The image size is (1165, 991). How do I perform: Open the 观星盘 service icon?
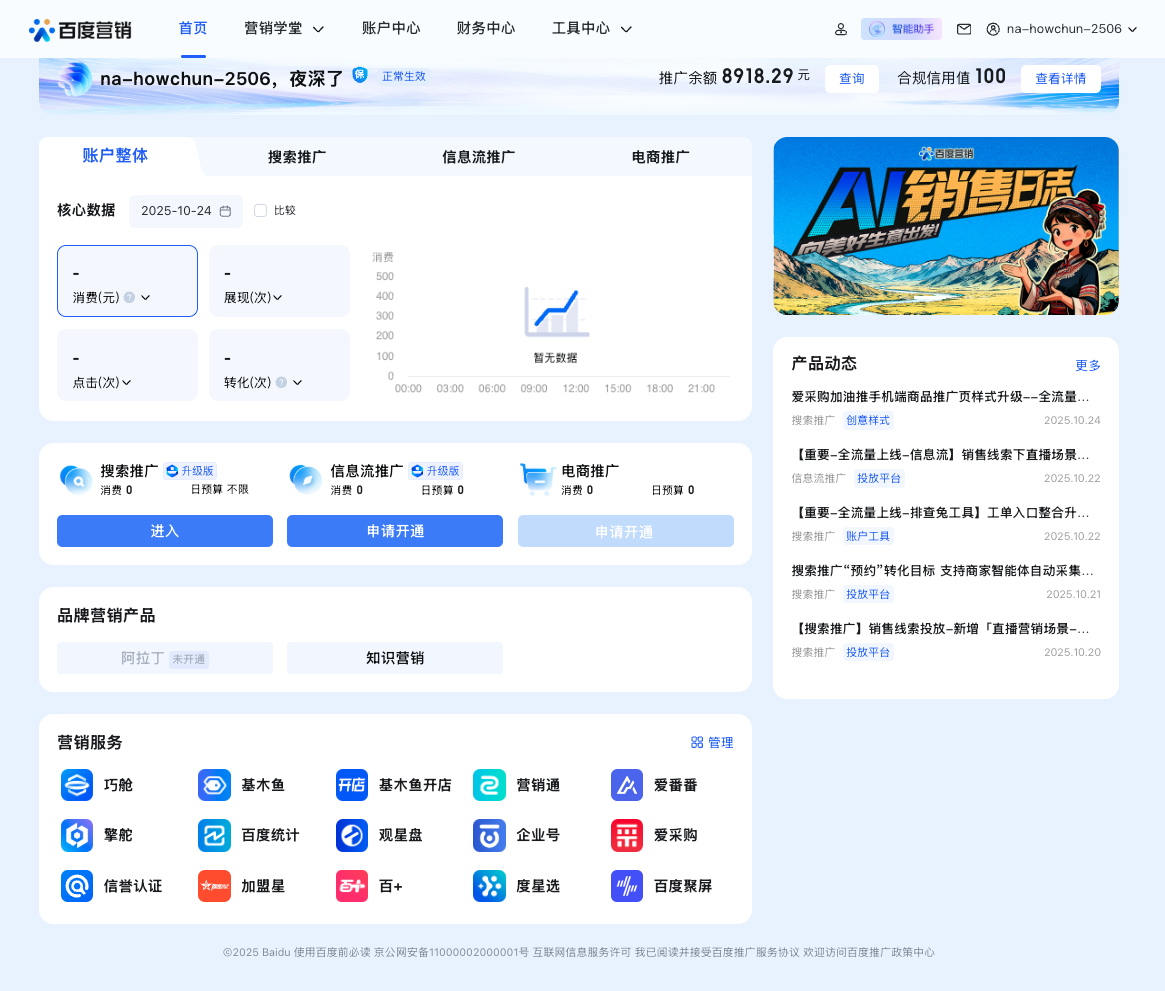(352, 835)
